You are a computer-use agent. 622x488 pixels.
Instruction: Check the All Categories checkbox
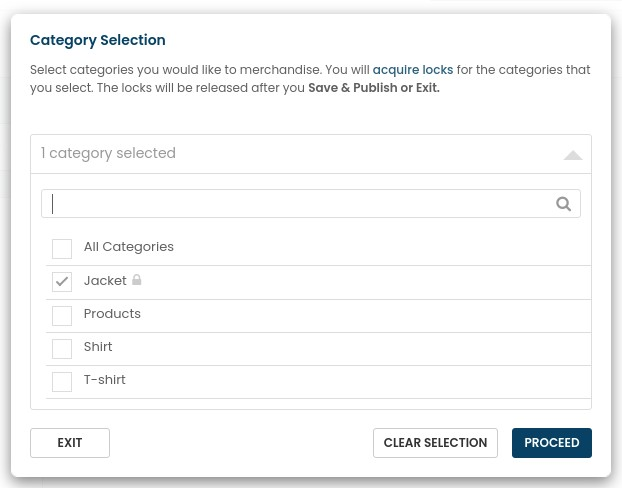62,249
